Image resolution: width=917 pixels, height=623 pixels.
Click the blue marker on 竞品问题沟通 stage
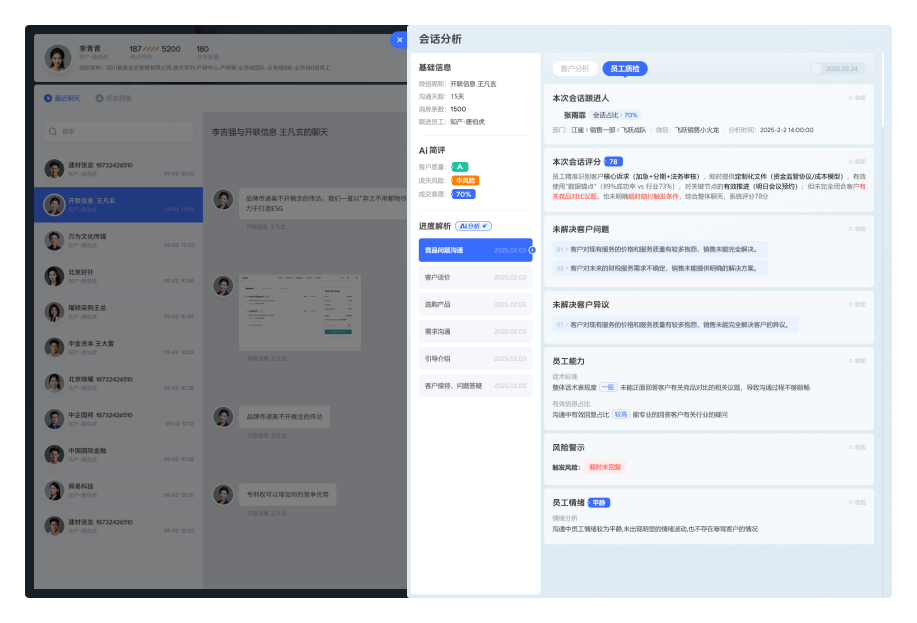532,250
